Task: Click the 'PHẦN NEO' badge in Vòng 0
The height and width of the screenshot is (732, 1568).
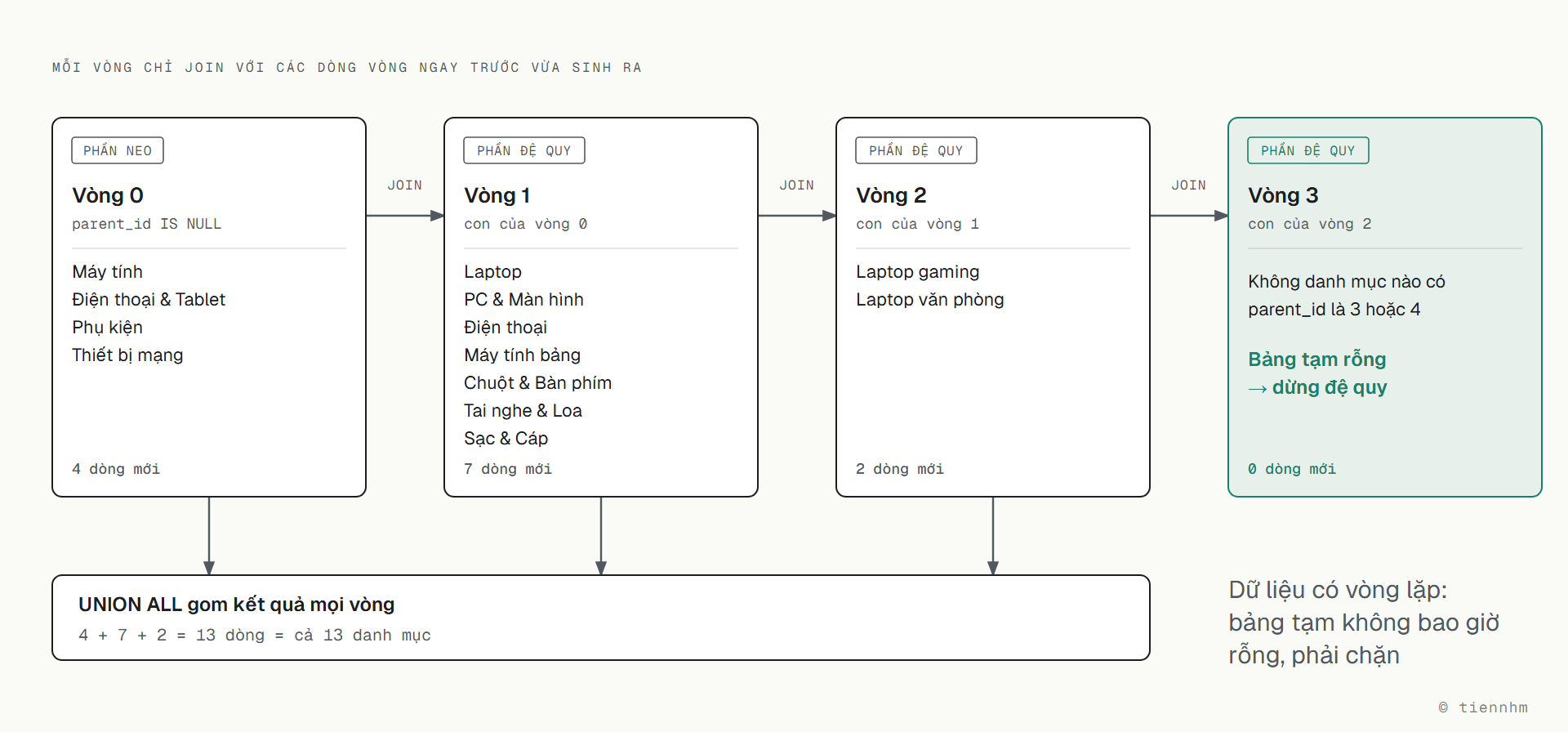Action: coord(118,150)
